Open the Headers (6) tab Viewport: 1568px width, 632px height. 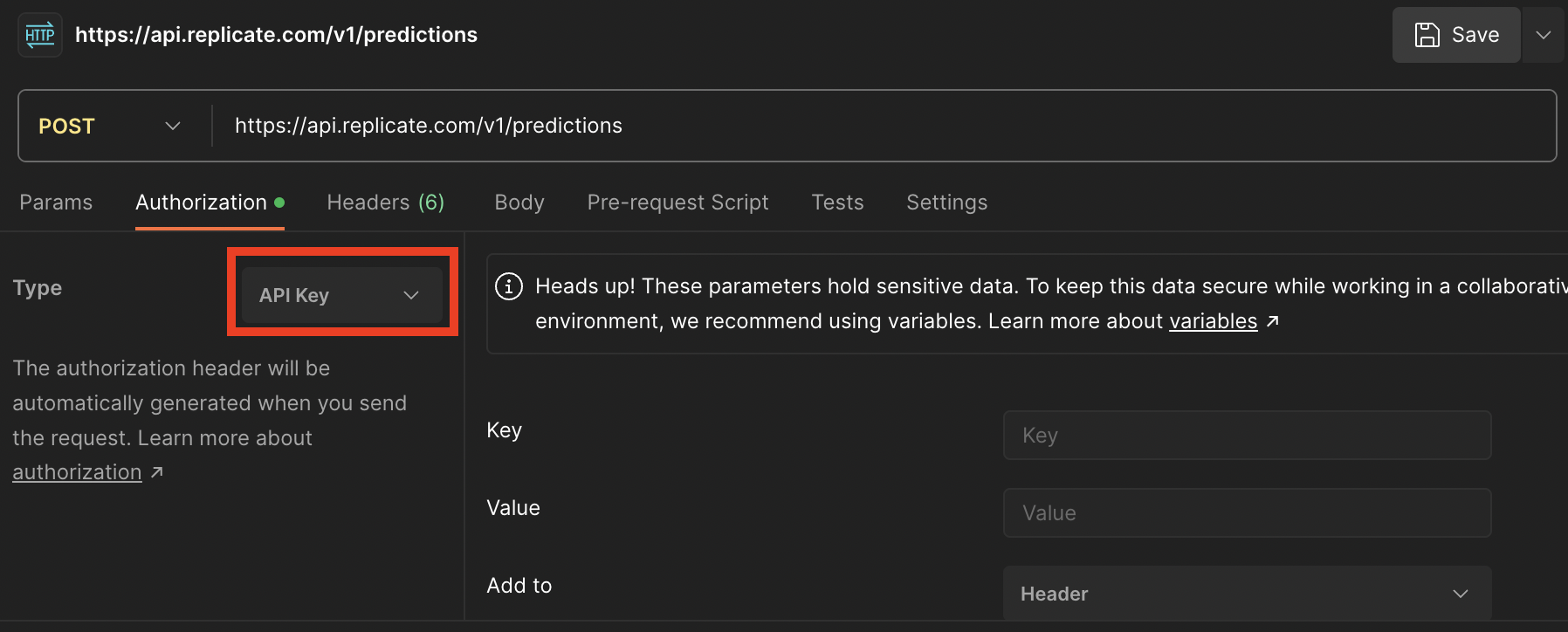point(385,203)
